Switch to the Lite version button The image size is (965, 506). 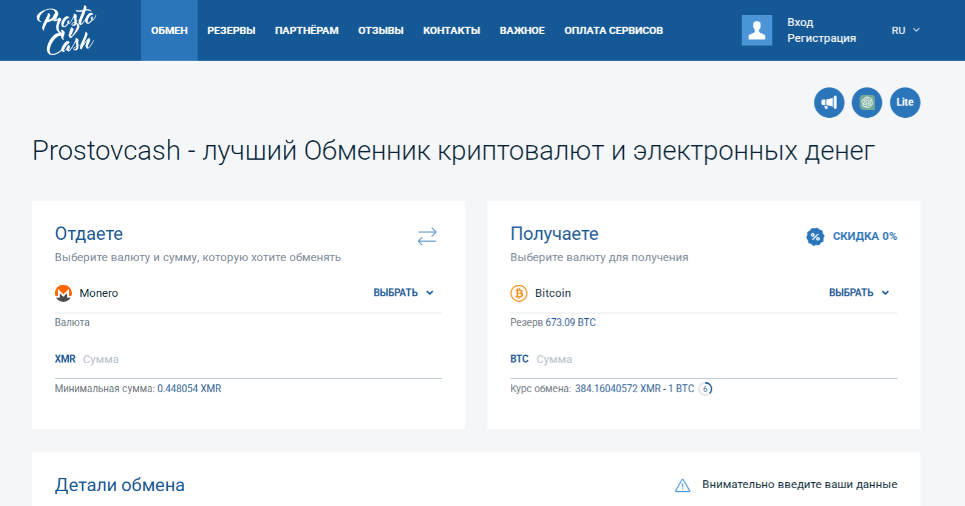click(x=905, y=102)
